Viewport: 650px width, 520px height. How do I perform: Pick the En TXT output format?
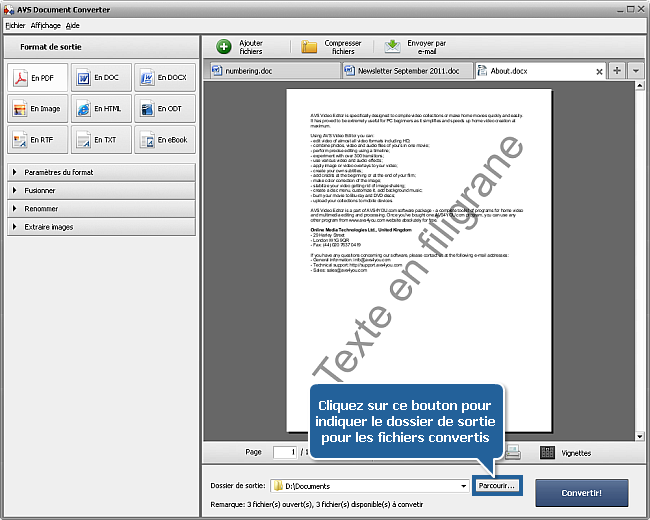point(101,140)
